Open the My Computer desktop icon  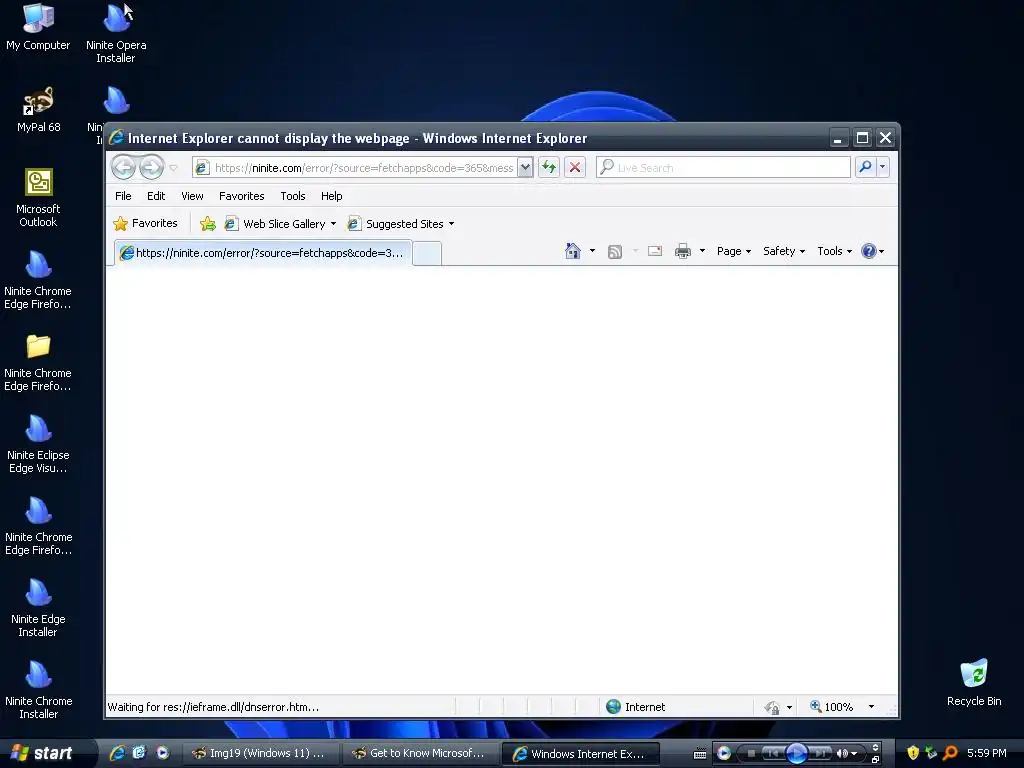pyautogui.click(x=38, y=27)
